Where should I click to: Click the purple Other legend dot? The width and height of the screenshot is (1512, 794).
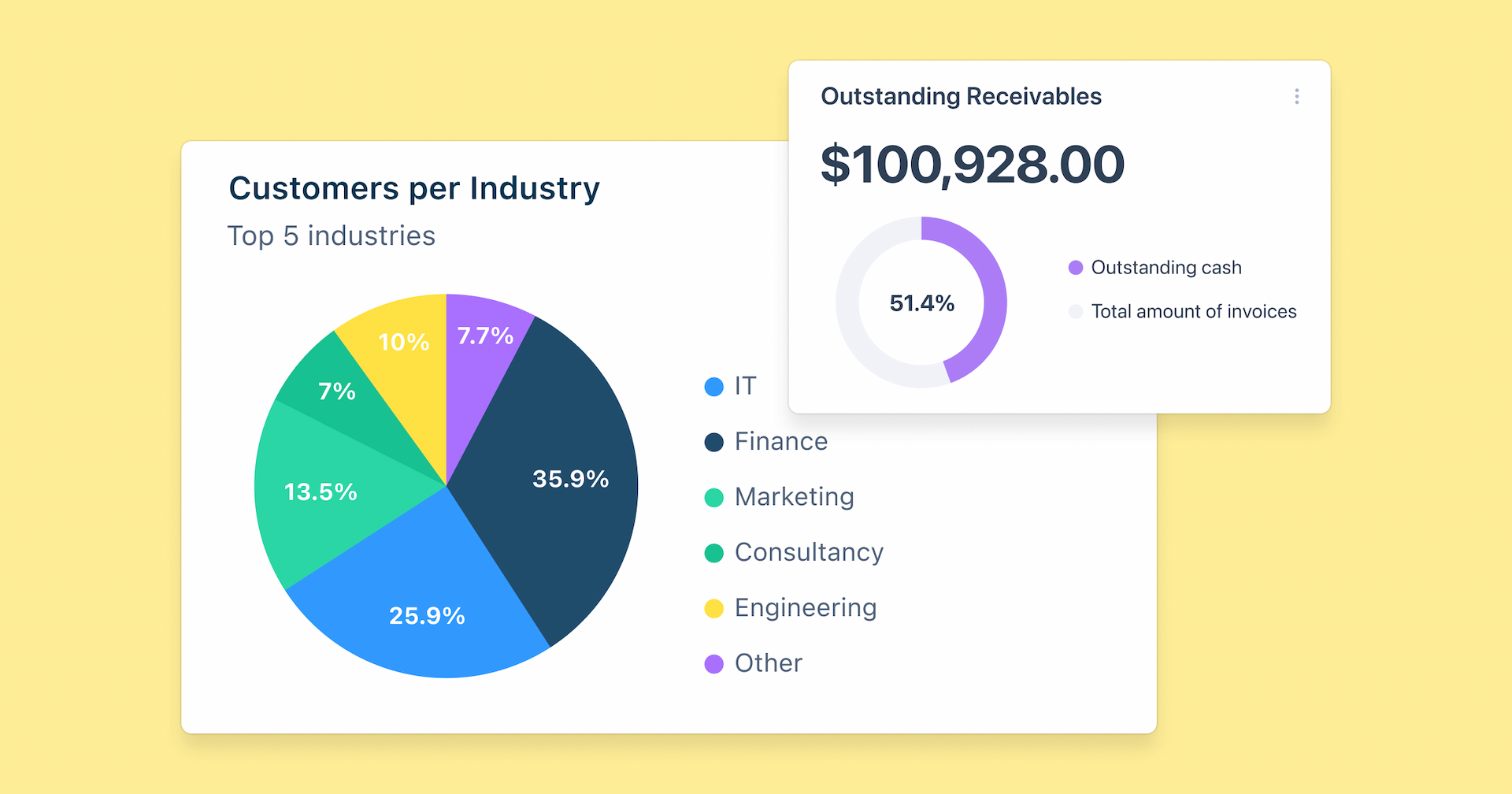[x=713, y=663]
